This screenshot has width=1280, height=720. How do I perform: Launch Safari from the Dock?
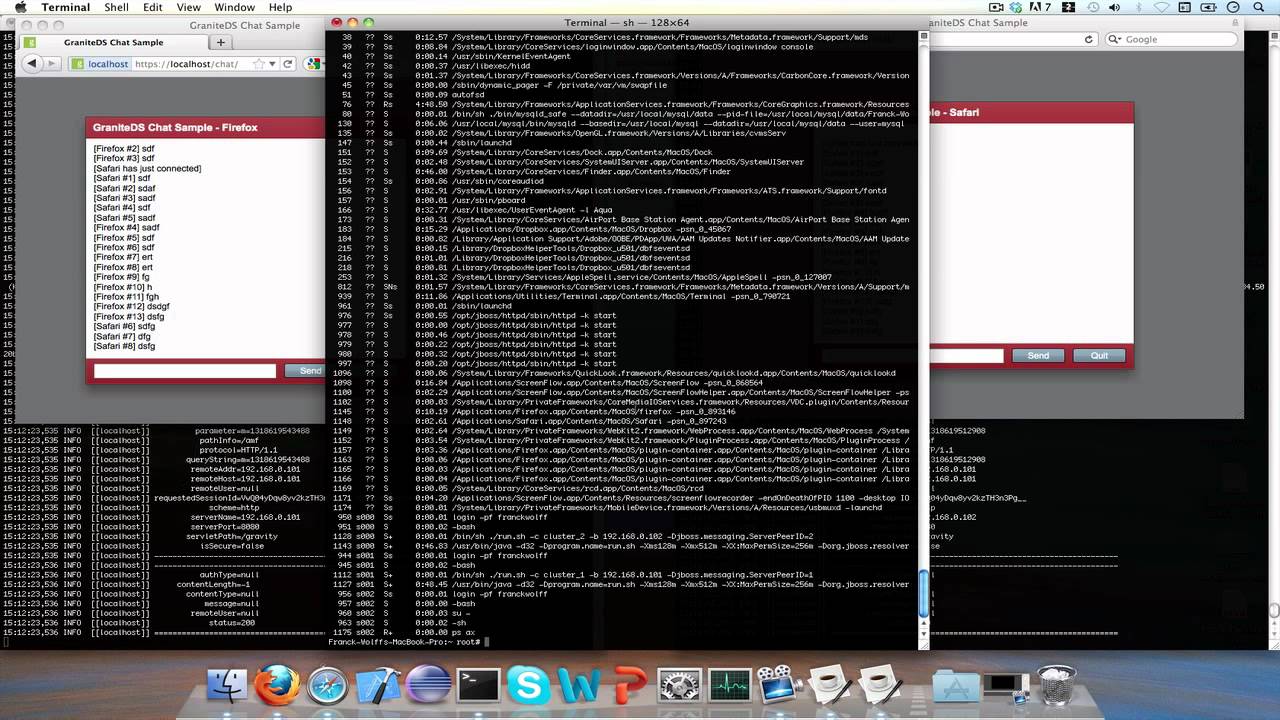tap(327, 686)
